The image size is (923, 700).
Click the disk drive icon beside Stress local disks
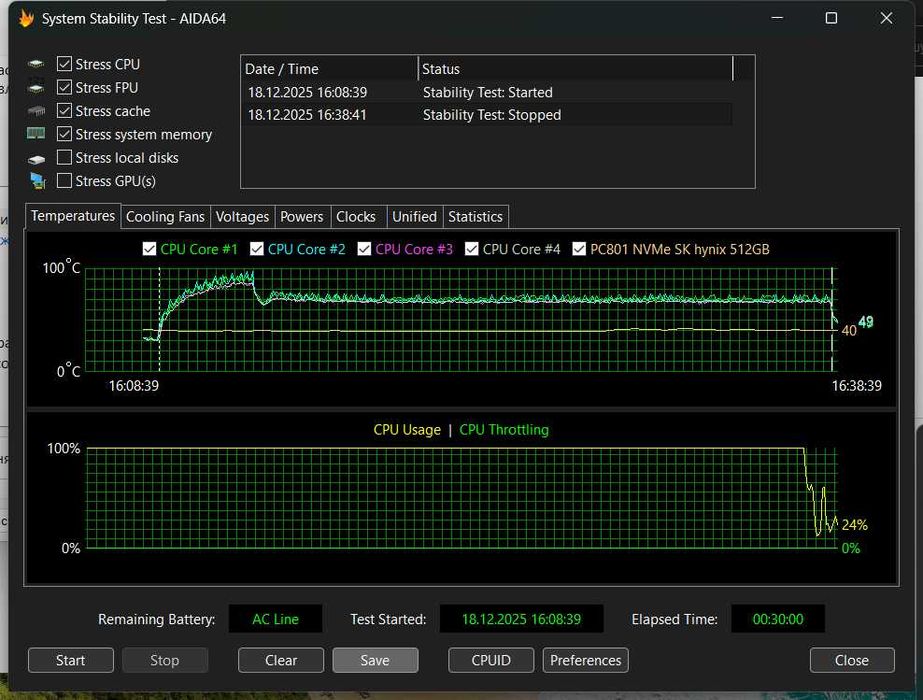36,158
